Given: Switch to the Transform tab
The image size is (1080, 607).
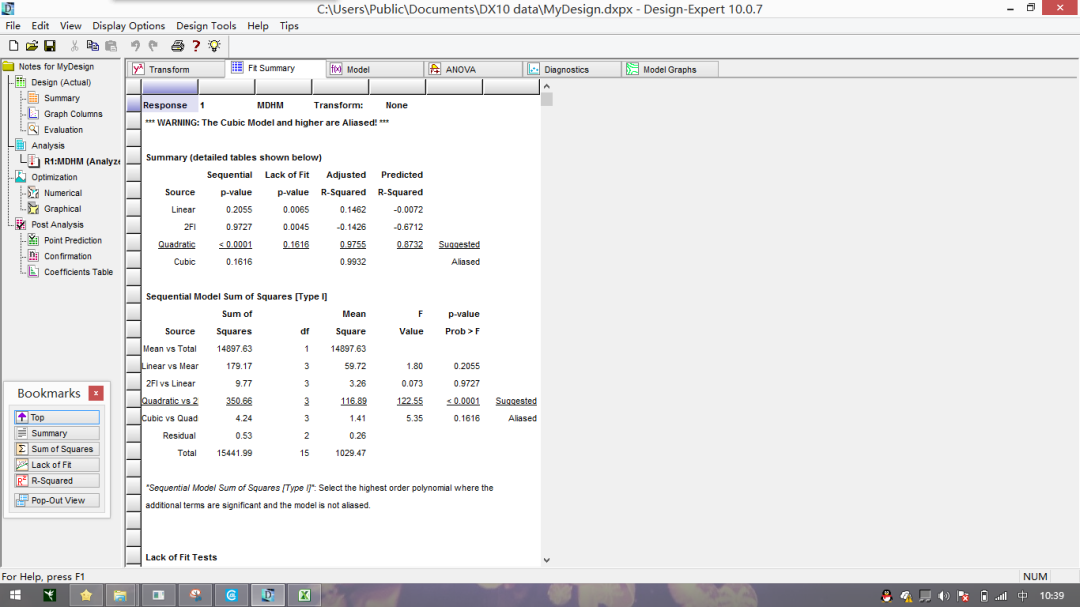Looking at the screenshot, I should point(176,69).
